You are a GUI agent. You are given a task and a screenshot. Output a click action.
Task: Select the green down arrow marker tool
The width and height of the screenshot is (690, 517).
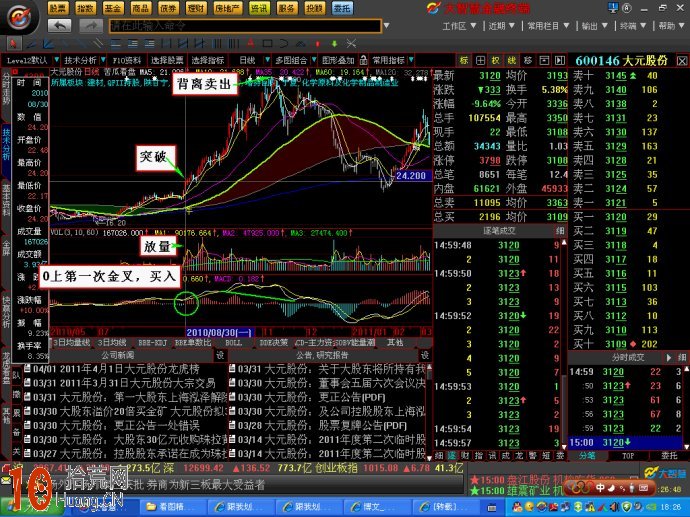334,44
